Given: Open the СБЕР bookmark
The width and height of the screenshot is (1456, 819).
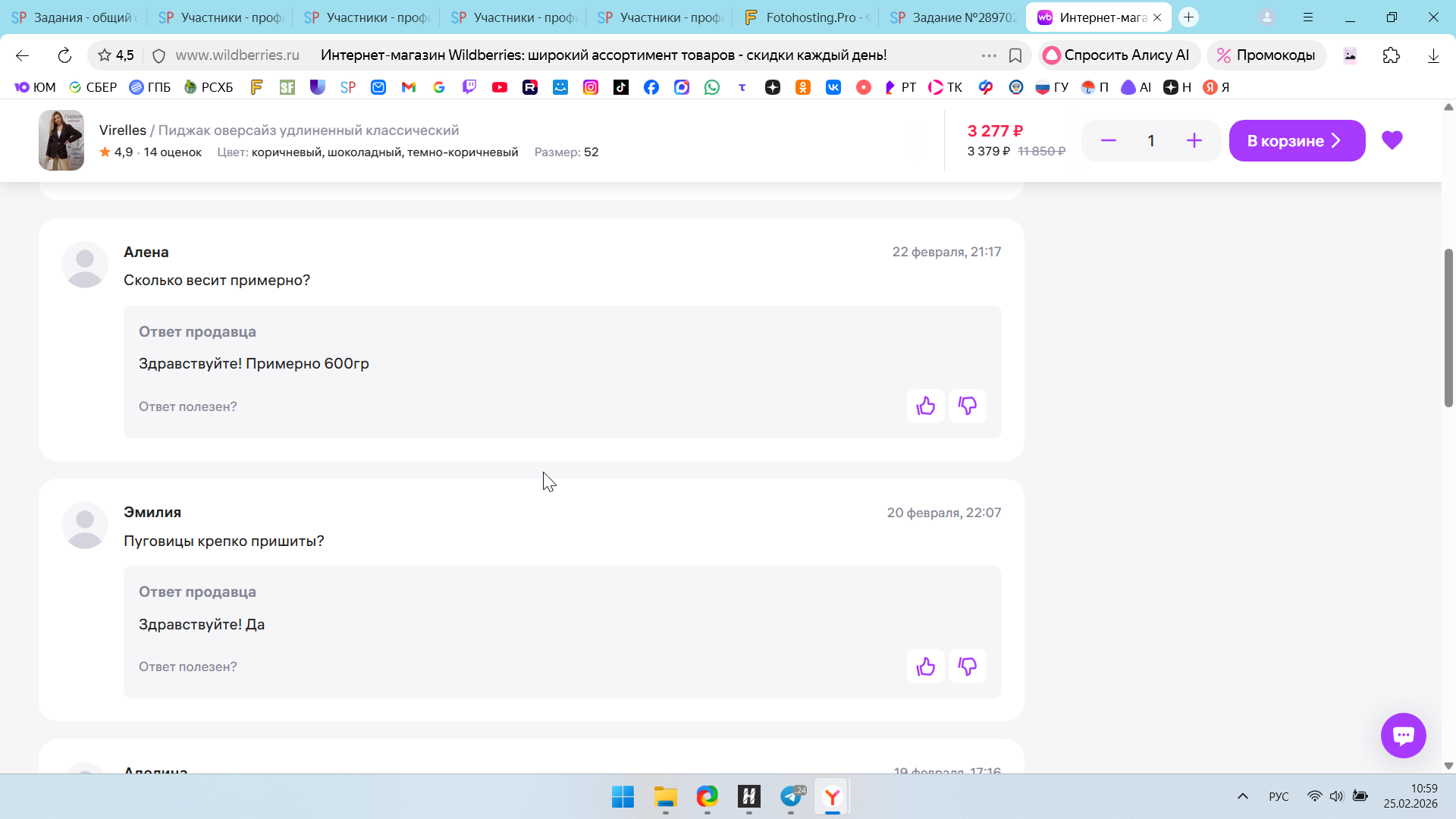Looking at the screenshot, I should coord(93,87).
